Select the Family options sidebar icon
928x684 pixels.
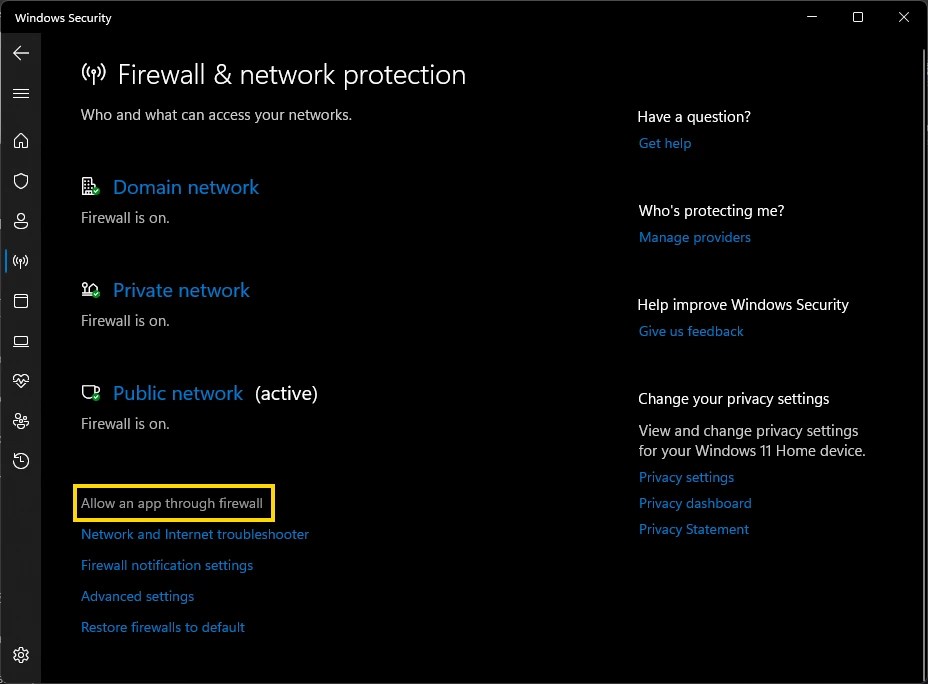click(21, 421)
